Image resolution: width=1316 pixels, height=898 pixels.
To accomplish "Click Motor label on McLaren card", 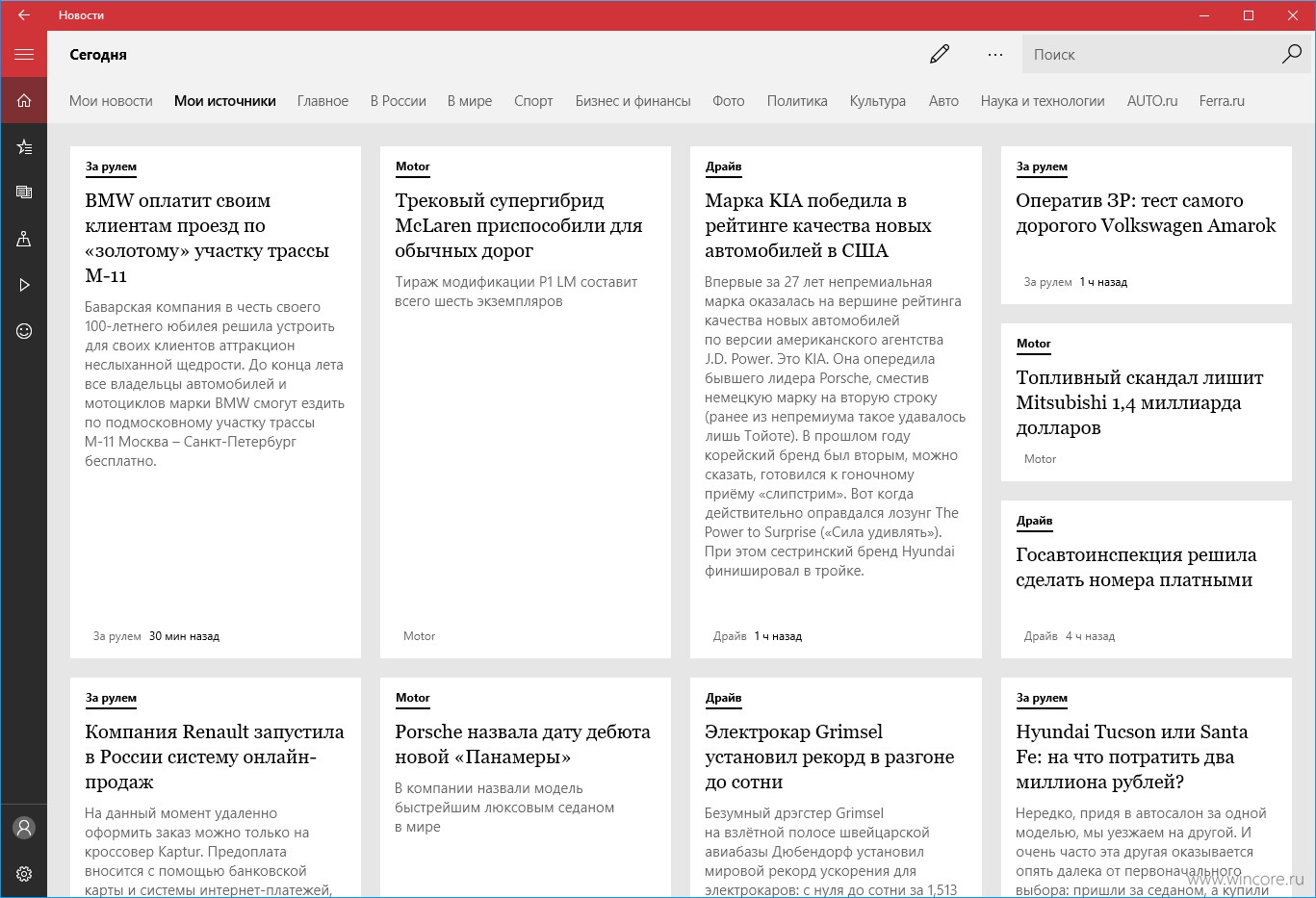I will (x=412, y=167).
